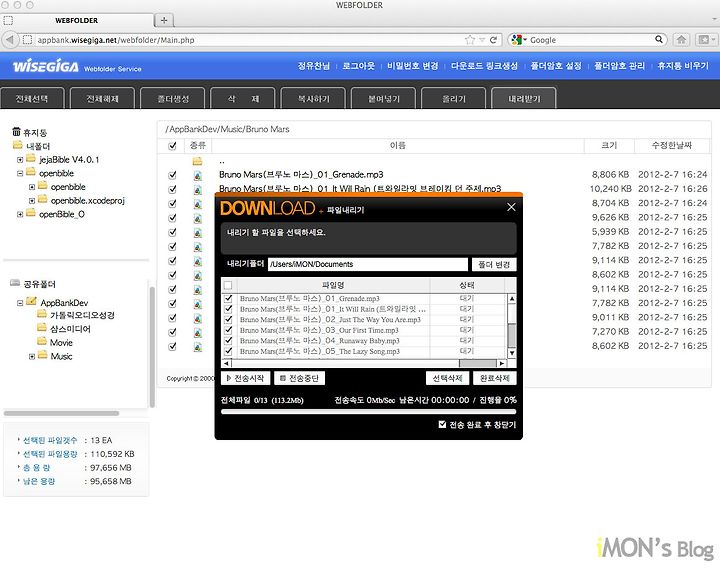720x568 pixels.
Task: Uncheck 05_The Lazy Song.mp3 in download dialog
Action: [228, 351]
